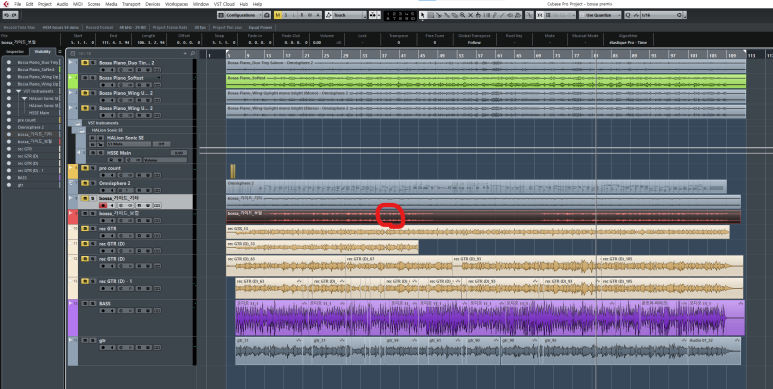Open the File menu
The height and width of the screenshot is (389, 773).
pyautogui.click(x=18, y=4)
